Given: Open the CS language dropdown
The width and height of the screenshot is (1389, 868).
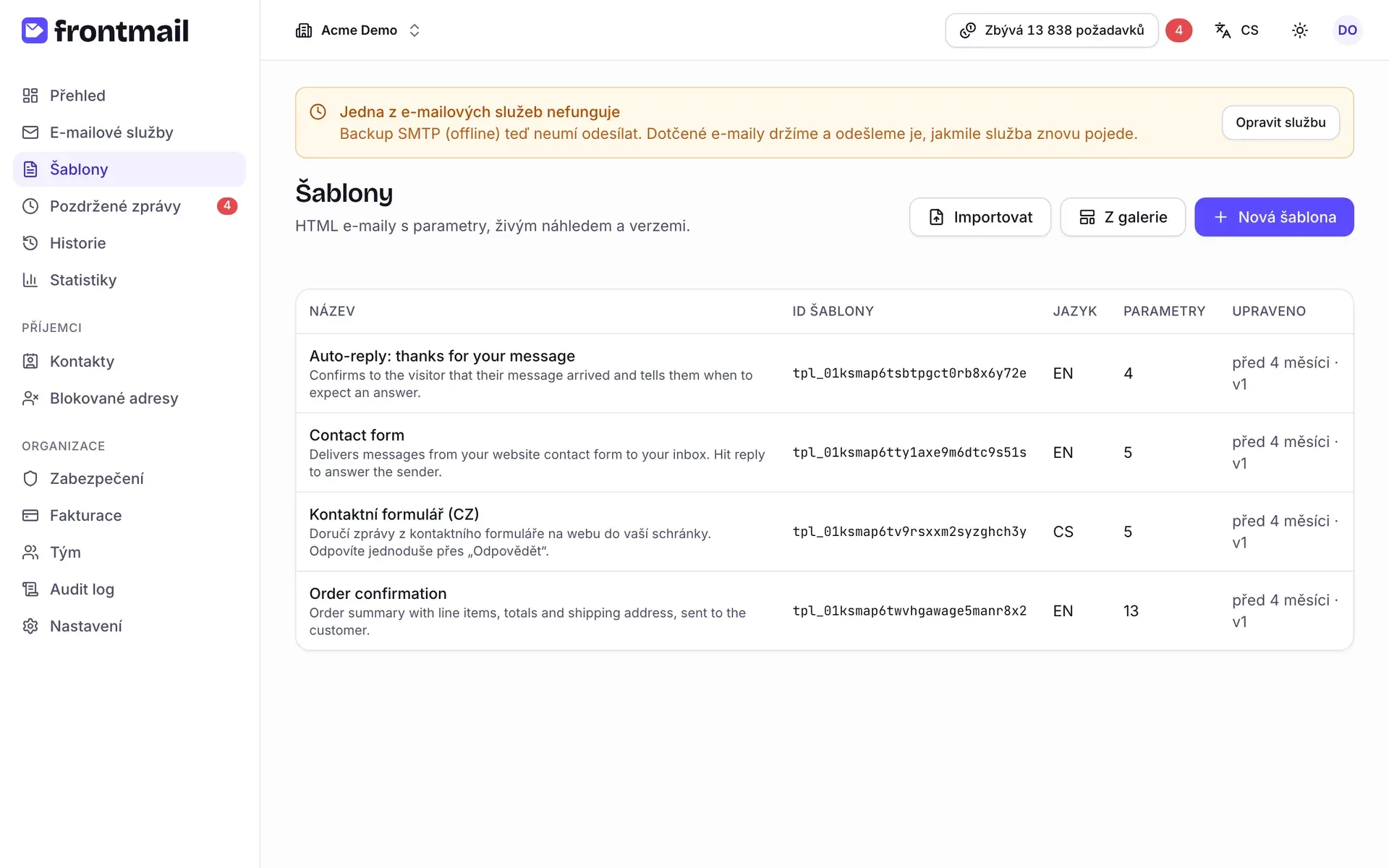Looking at the screenshot, I should click(1237, 30).
